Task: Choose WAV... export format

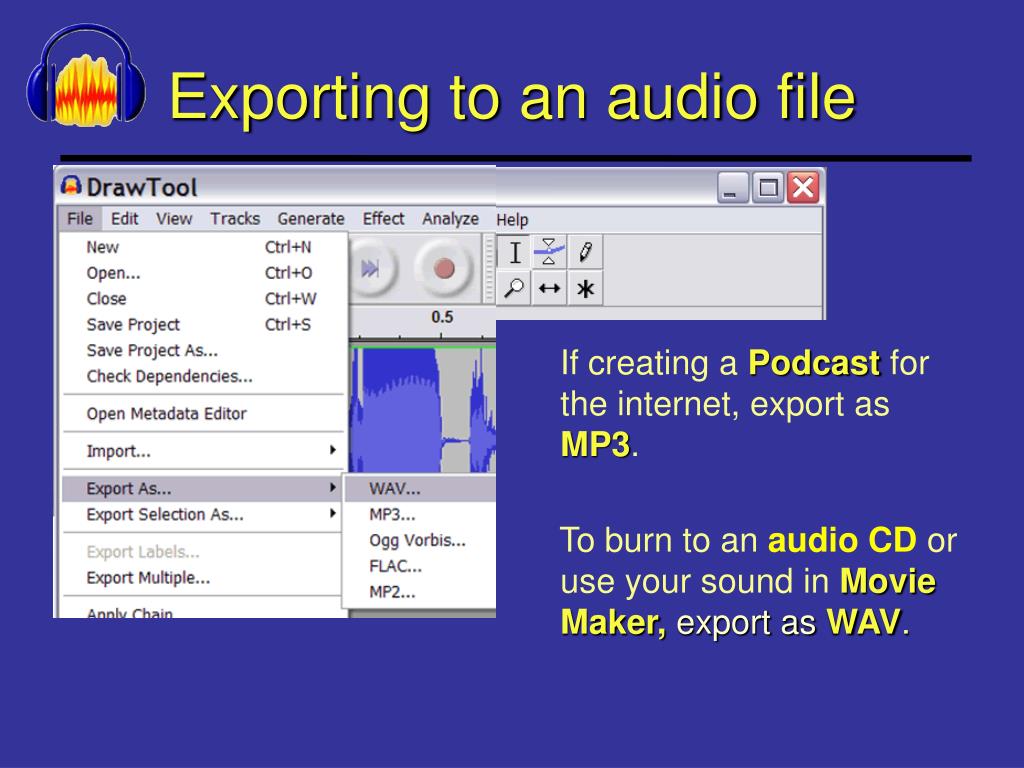Action: 420,488
